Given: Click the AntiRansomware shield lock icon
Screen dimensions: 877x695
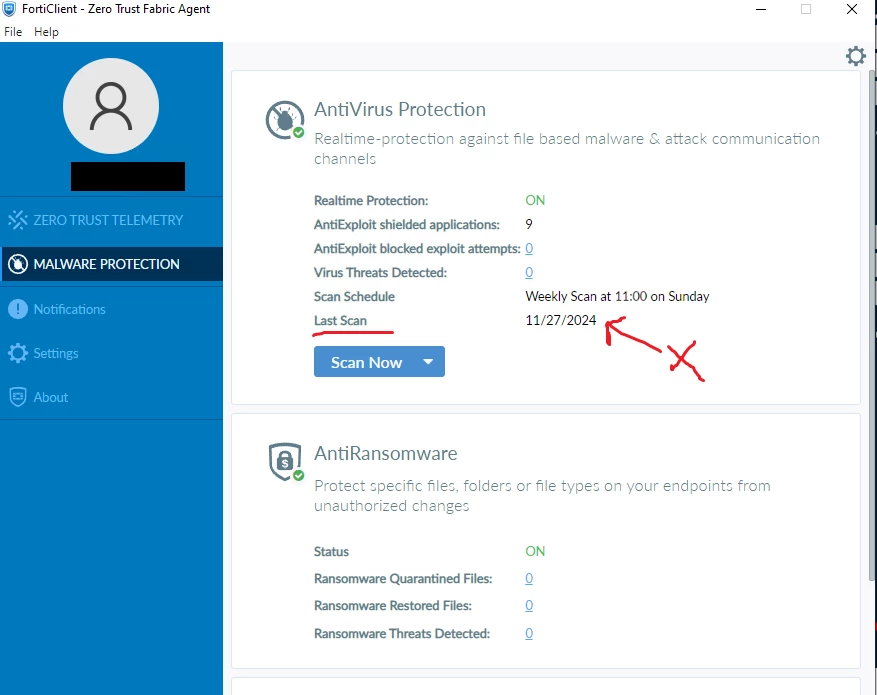Looking at the screenshot, I should (x=285, y=462).
